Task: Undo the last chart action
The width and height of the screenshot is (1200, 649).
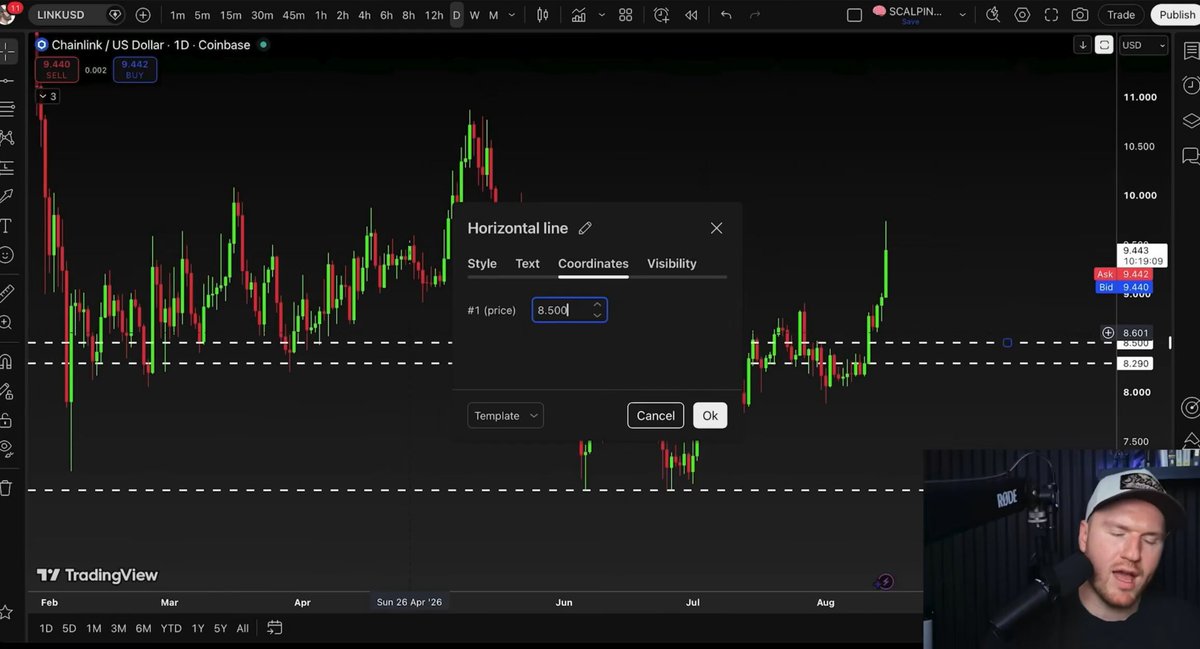Action: coord(726,15)
